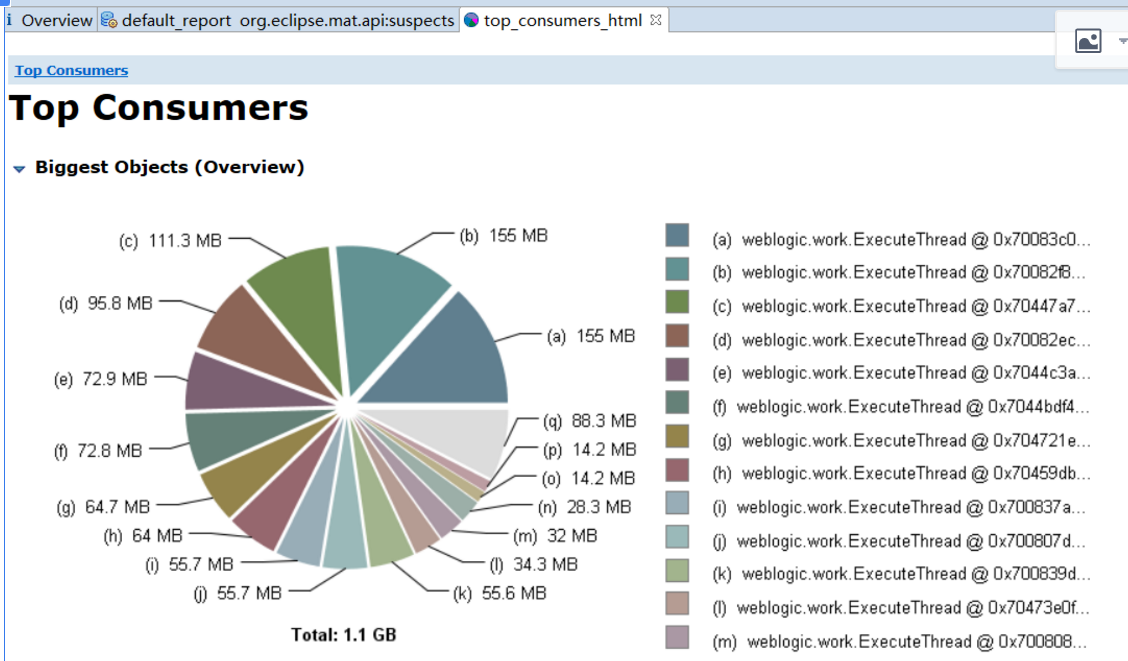Click legend color swatch for entry (i)
The height and width of the screenshot is (661, 1128).
pyautogui.click(x=677, y=503)
